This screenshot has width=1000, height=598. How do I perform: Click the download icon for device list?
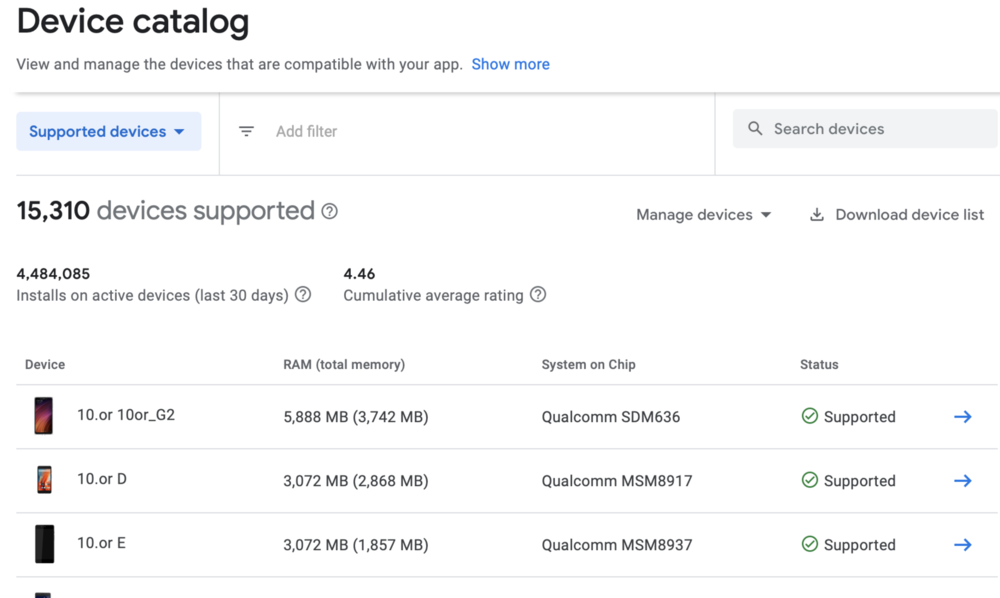pos(817,214)
